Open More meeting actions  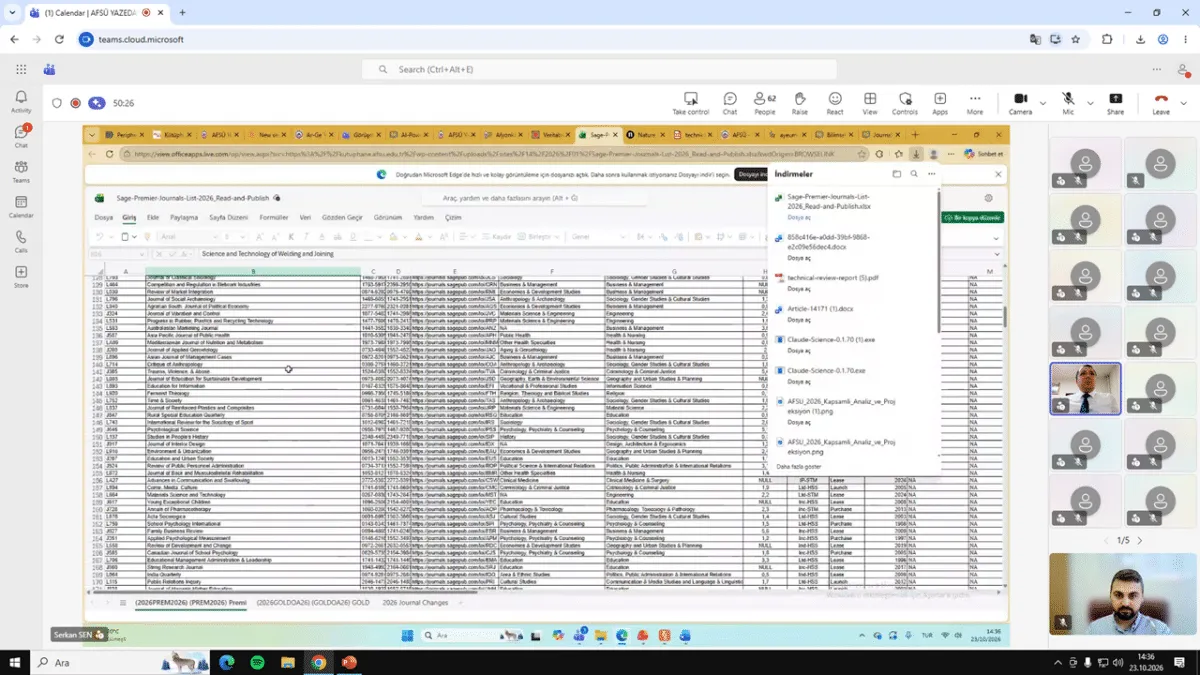[975, 103]
